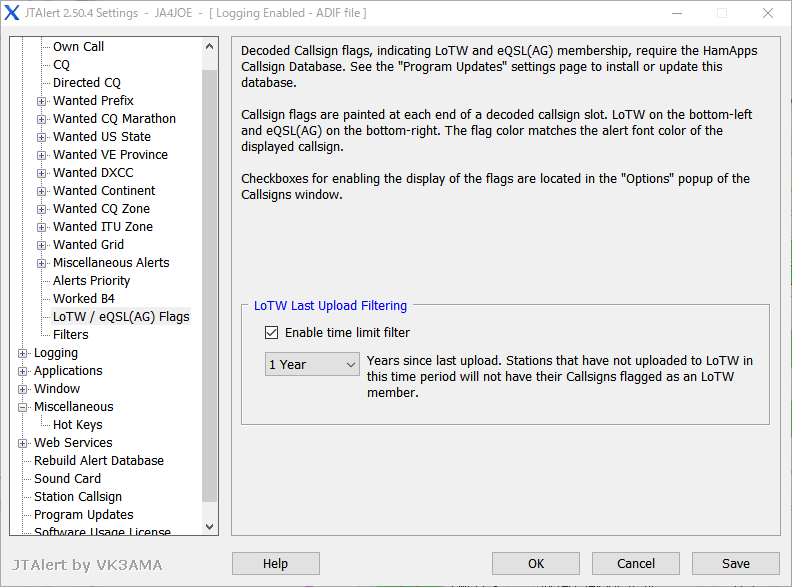The image size is (792, 587).
Task: Confirm settings with OK button
Action: [536, 563]
